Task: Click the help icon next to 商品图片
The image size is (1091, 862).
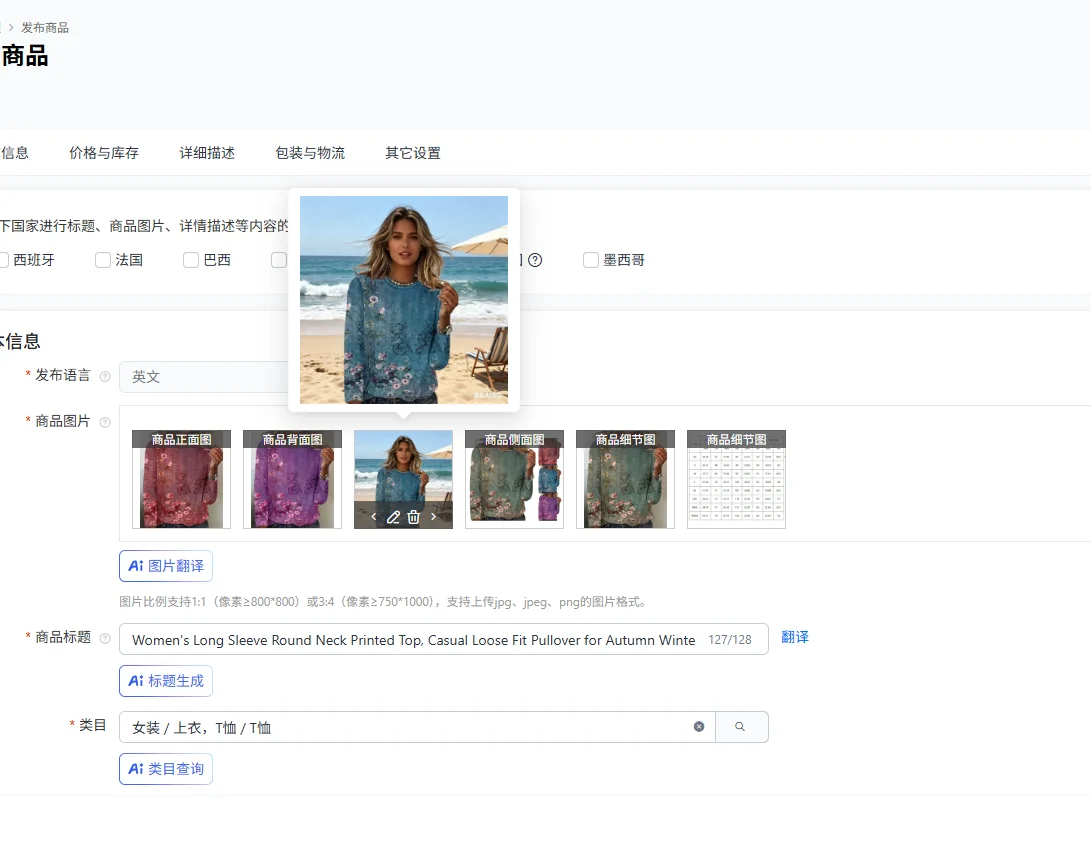Action: (105, 422)
